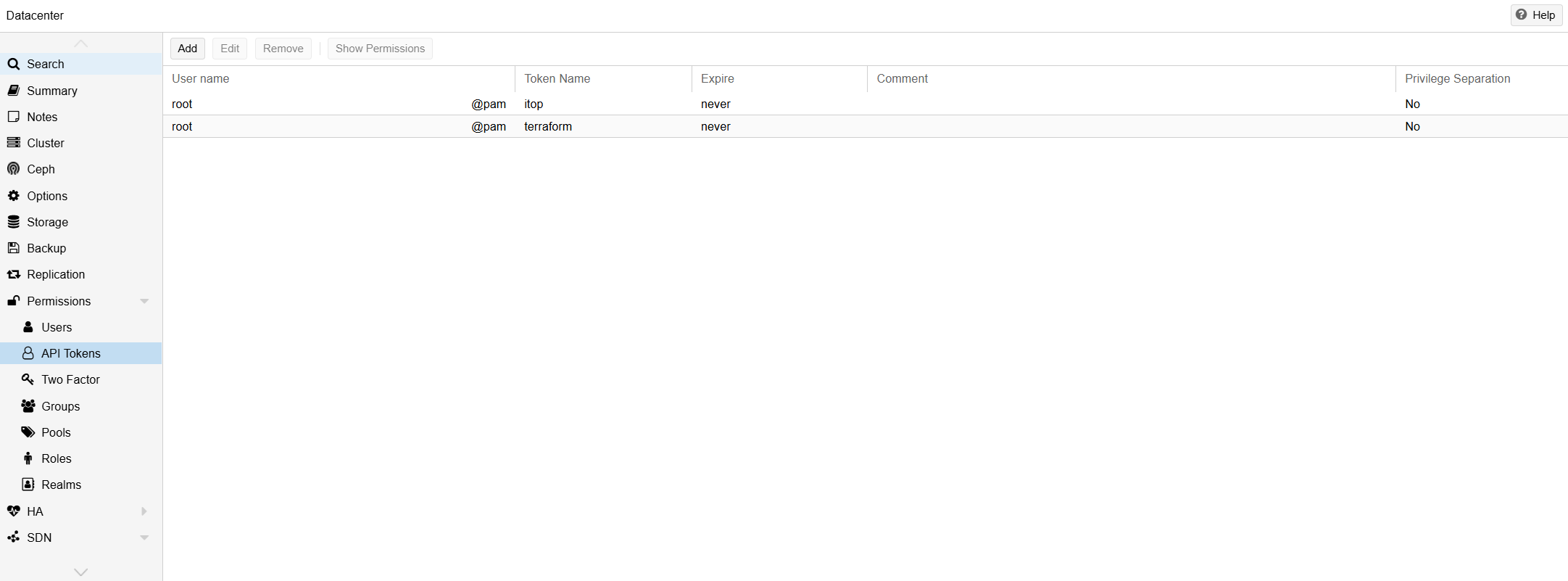Screen dimensions: 1568x581
Task: Select the itop token row
Action: (534, 104)
